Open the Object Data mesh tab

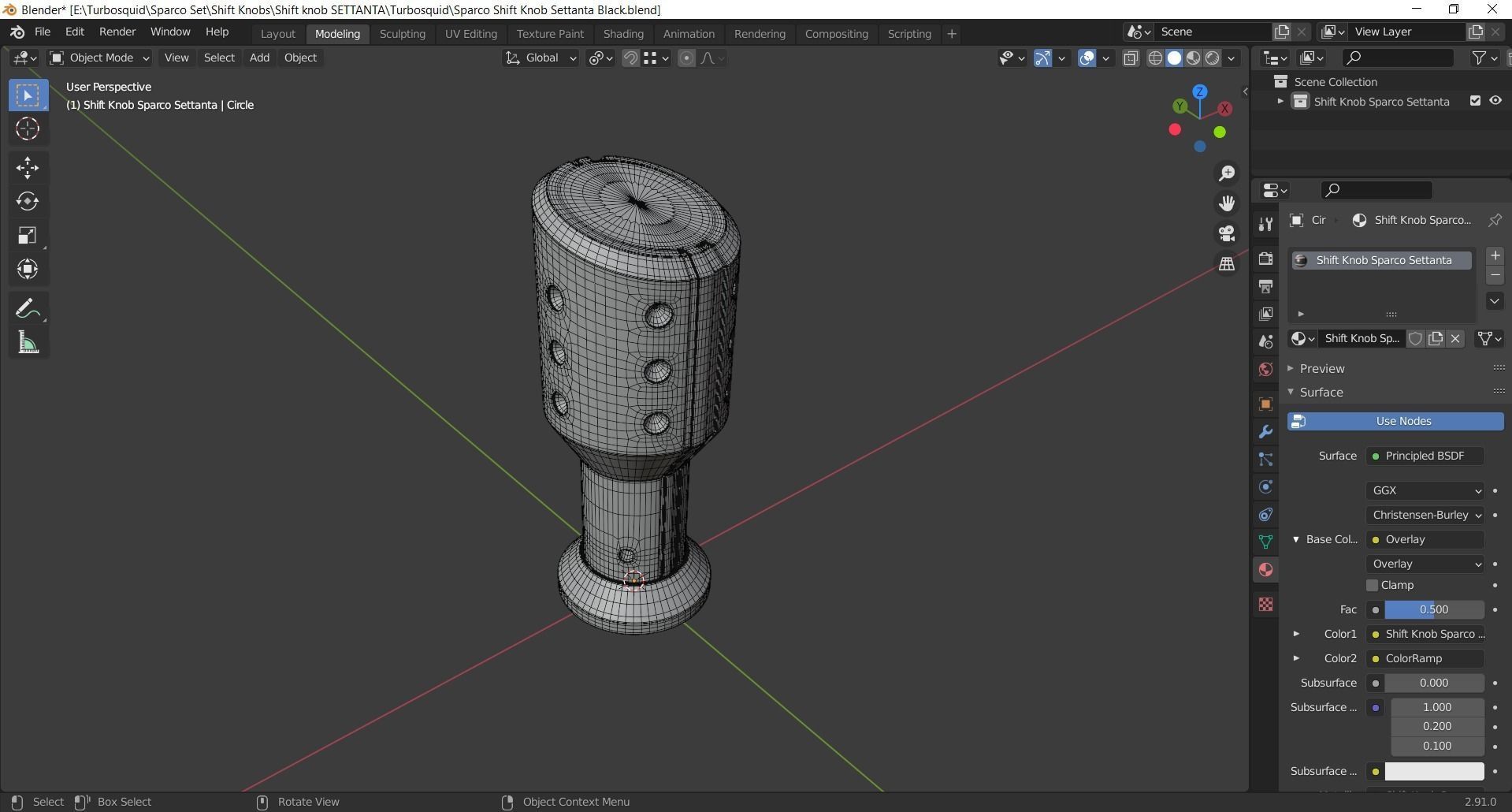pyautogui.click(x=1265, y=542)
